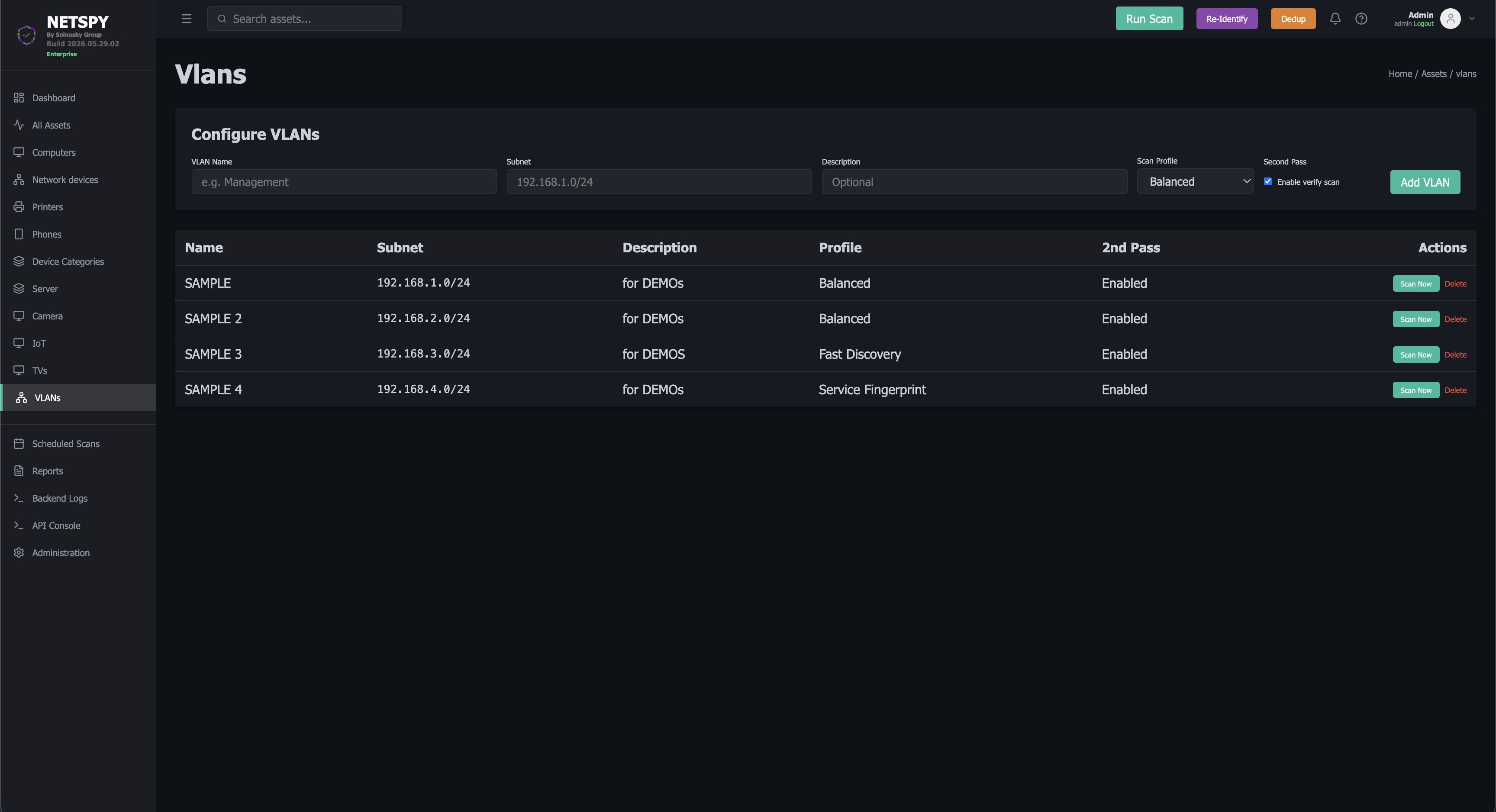Delete the SAMPLE 3 VLAN
The height and width of the screenshot is (812, 1496).
(1455, 354)
